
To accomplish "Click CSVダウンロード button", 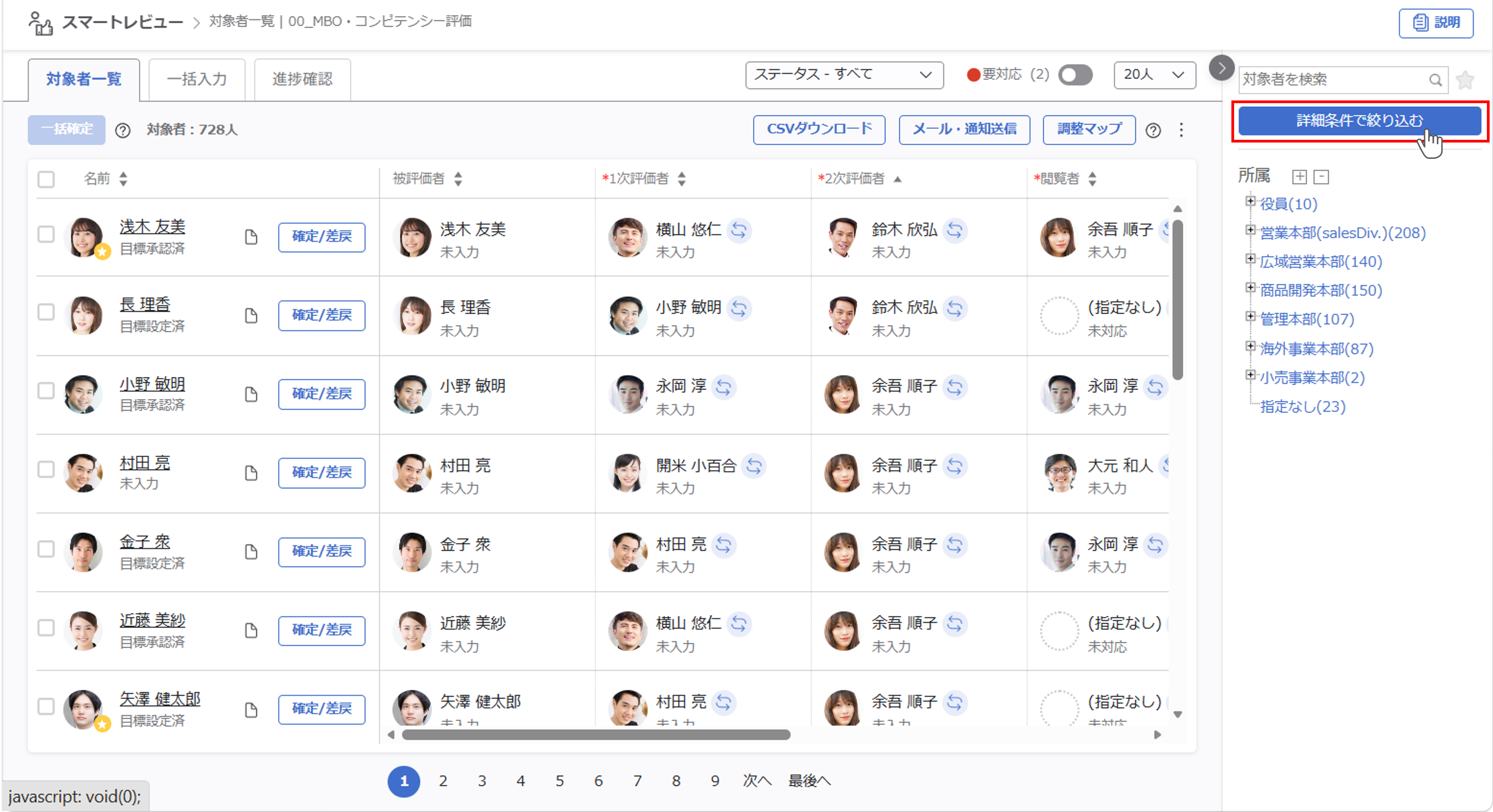I will (x=819, y=130).
